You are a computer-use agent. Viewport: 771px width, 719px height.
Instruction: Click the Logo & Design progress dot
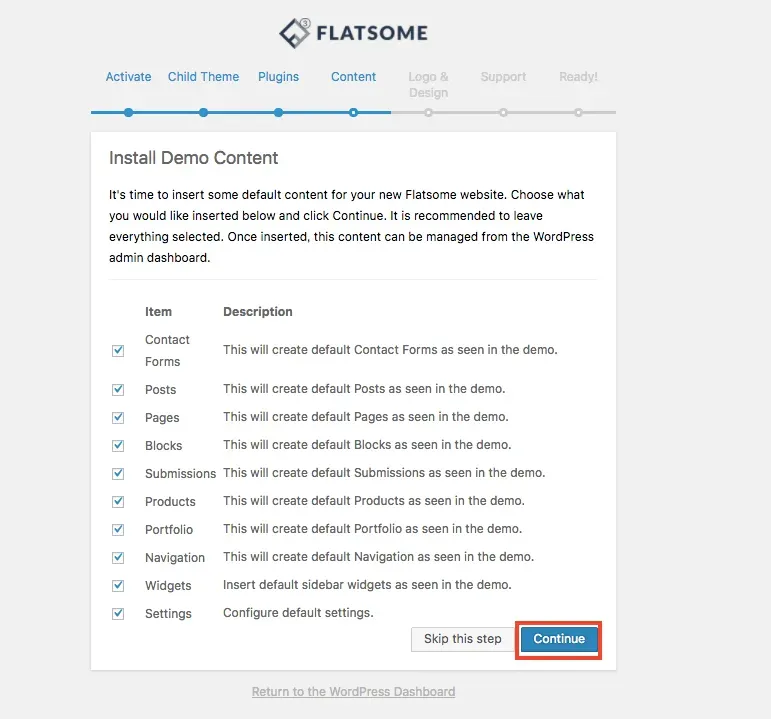coord(428,113)
